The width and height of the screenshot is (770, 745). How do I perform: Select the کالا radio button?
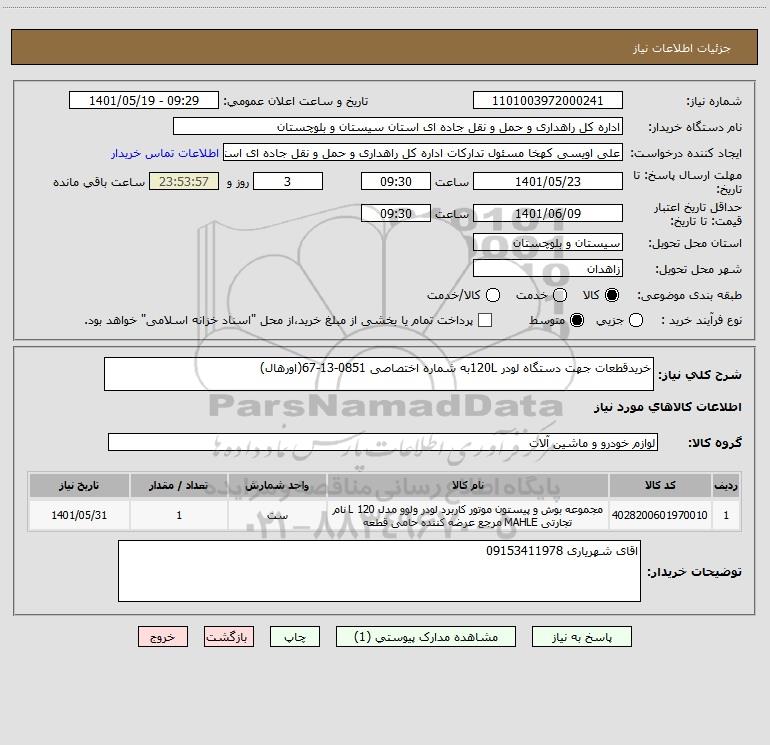612,295
